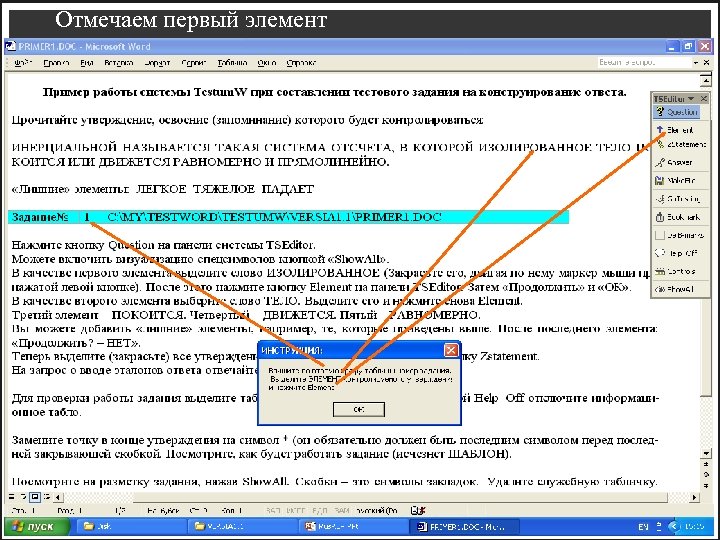
Task: Click the word ЛЕГКОЕ among extra elements
Action: coord(161,189)
